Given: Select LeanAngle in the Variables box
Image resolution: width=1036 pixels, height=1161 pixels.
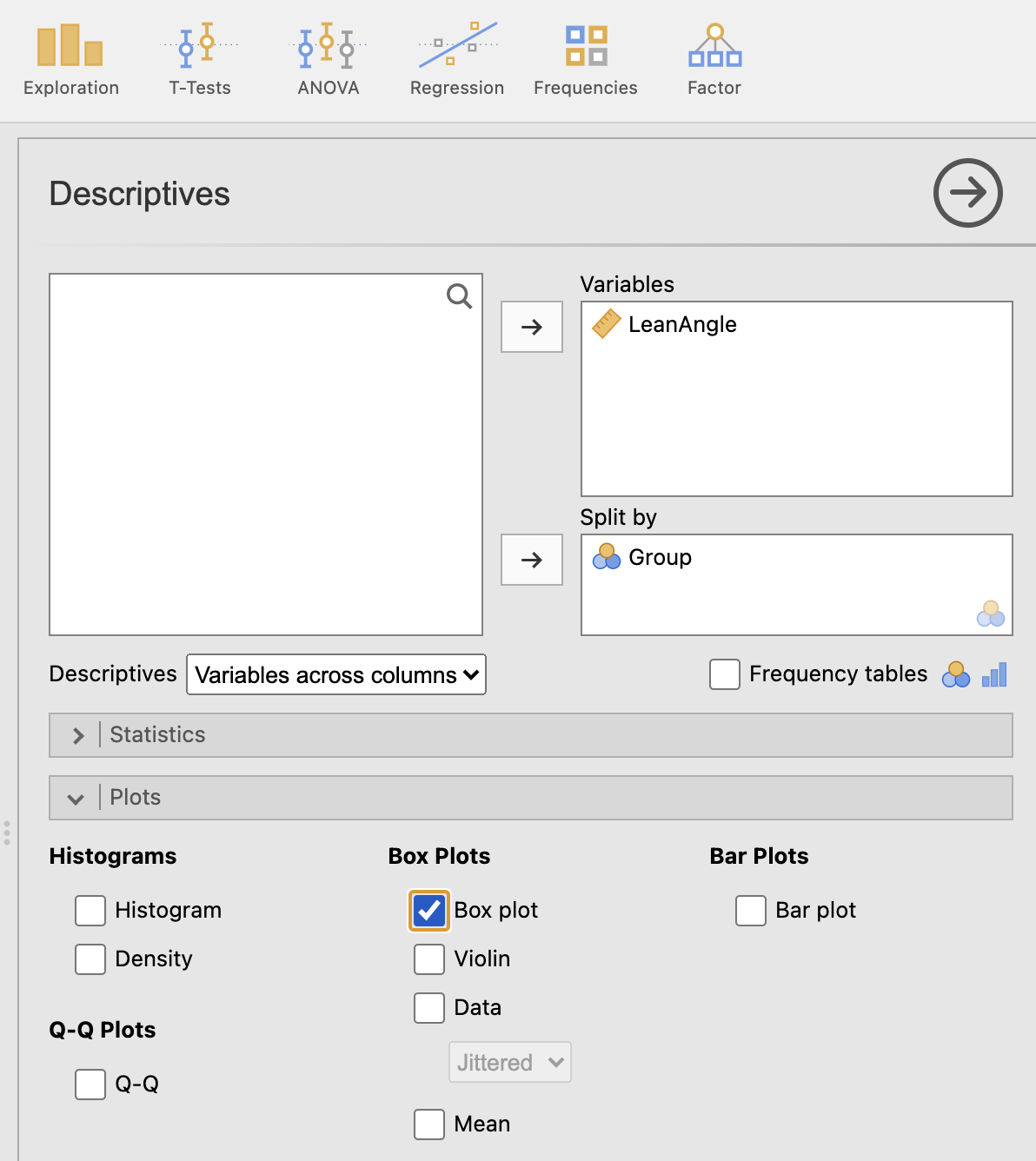Looking at the screenshot, I should [681, 324].
